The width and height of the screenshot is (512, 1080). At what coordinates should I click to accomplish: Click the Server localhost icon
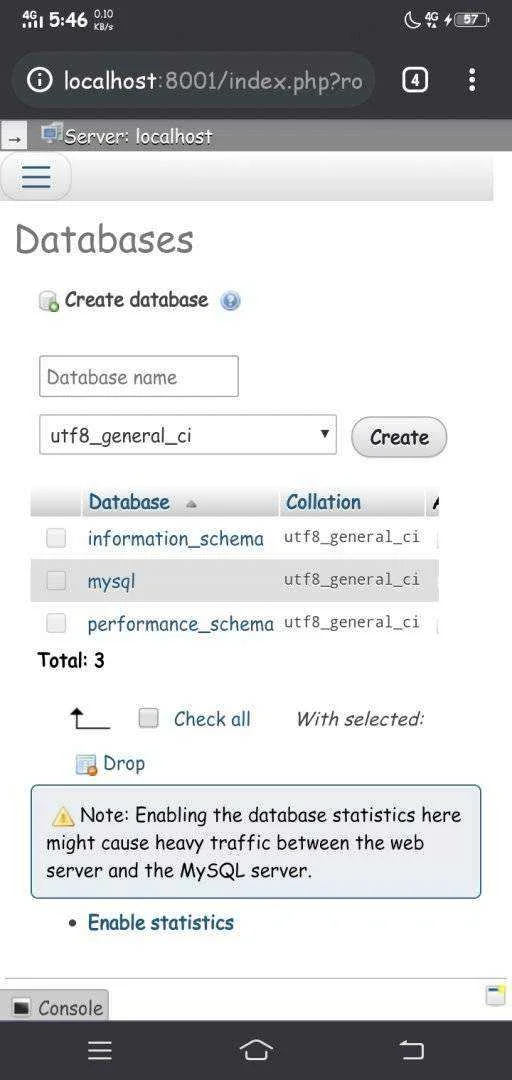pos(52,134)
